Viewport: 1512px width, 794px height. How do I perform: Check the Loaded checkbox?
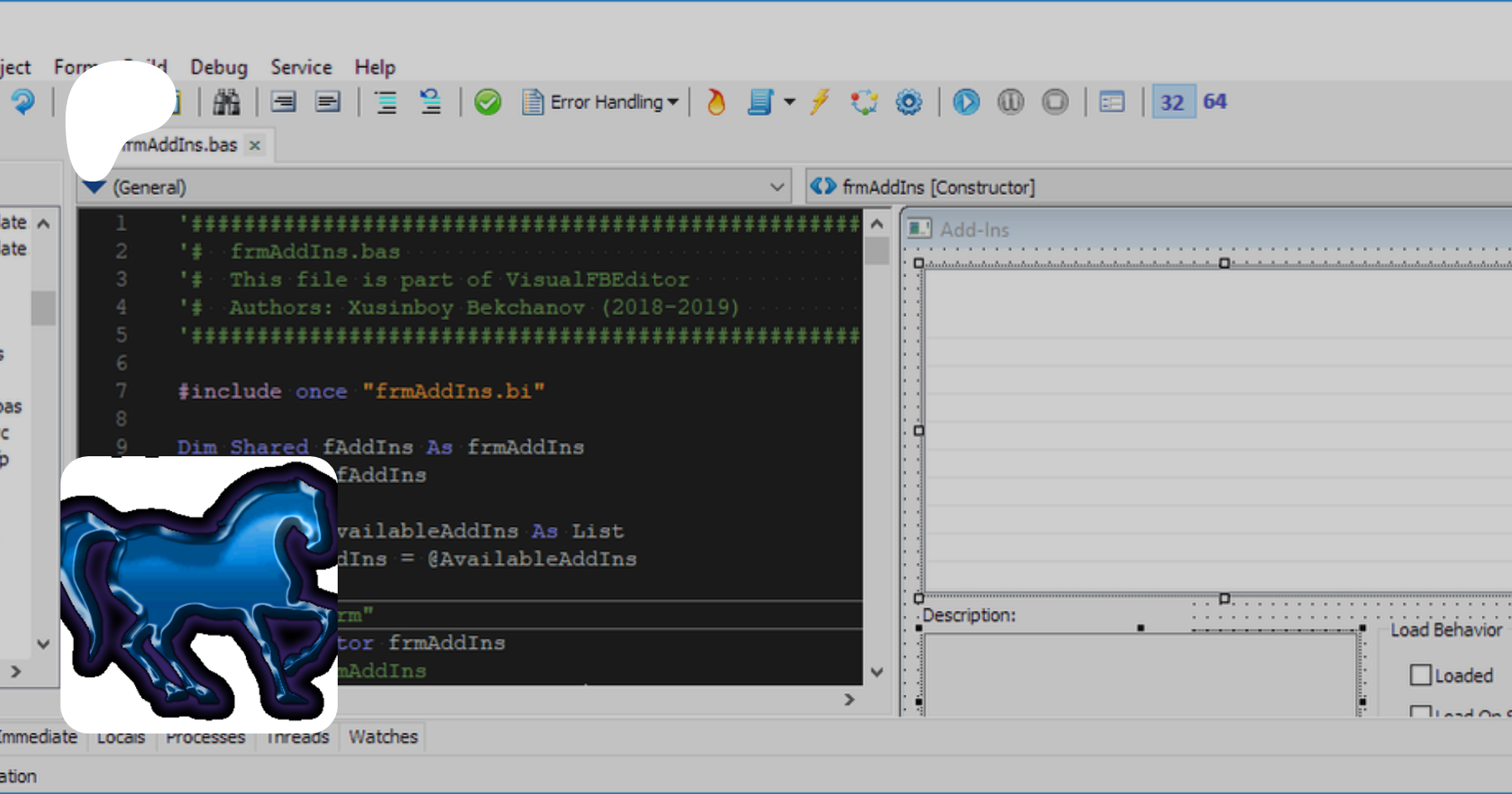[1420, 676]
